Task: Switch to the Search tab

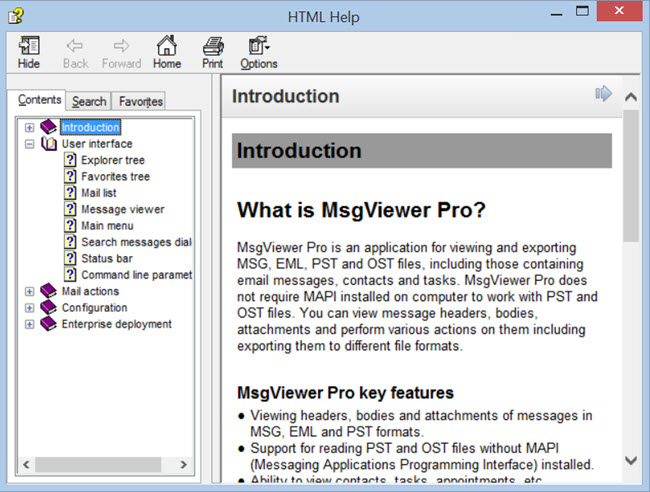Action: coord(89,101)
